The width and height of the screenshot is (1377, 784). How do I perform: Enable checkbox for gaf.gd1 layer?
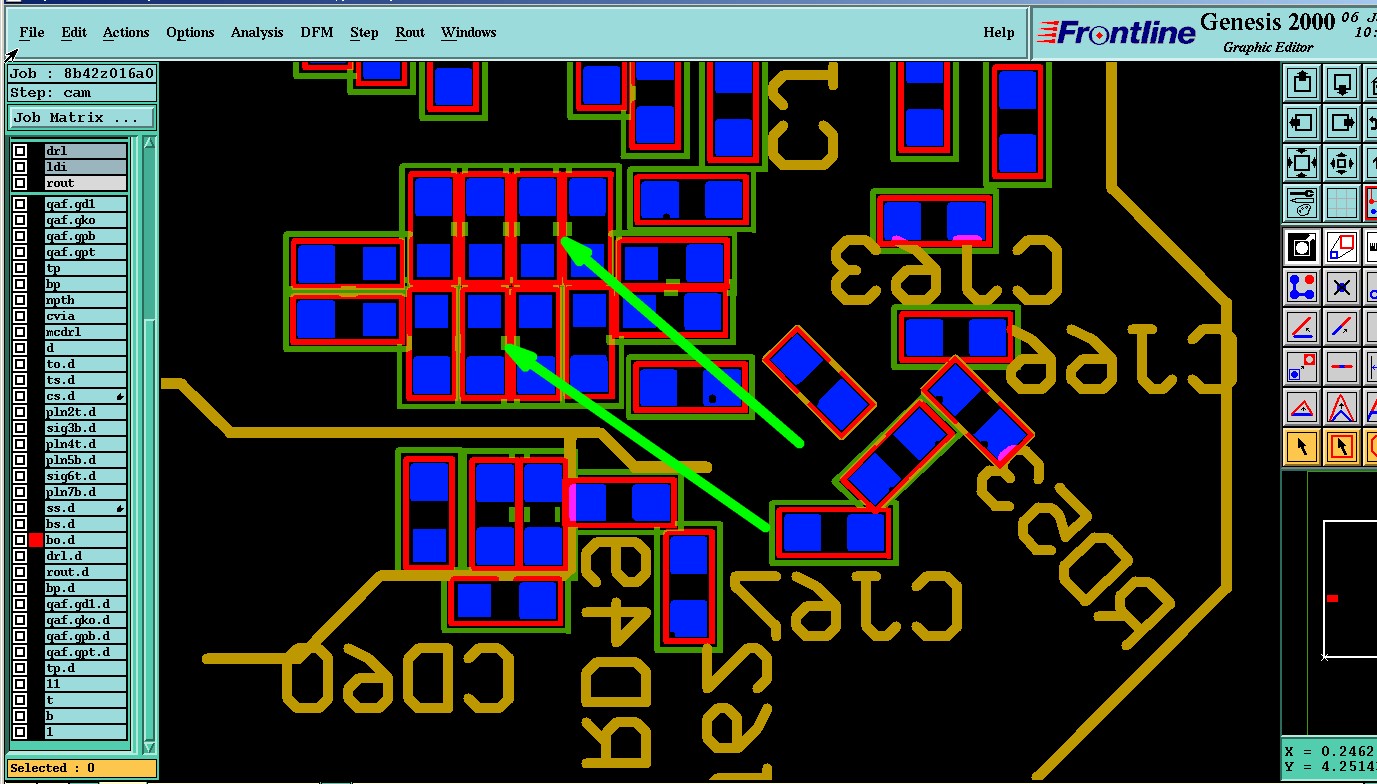(20, 204)
